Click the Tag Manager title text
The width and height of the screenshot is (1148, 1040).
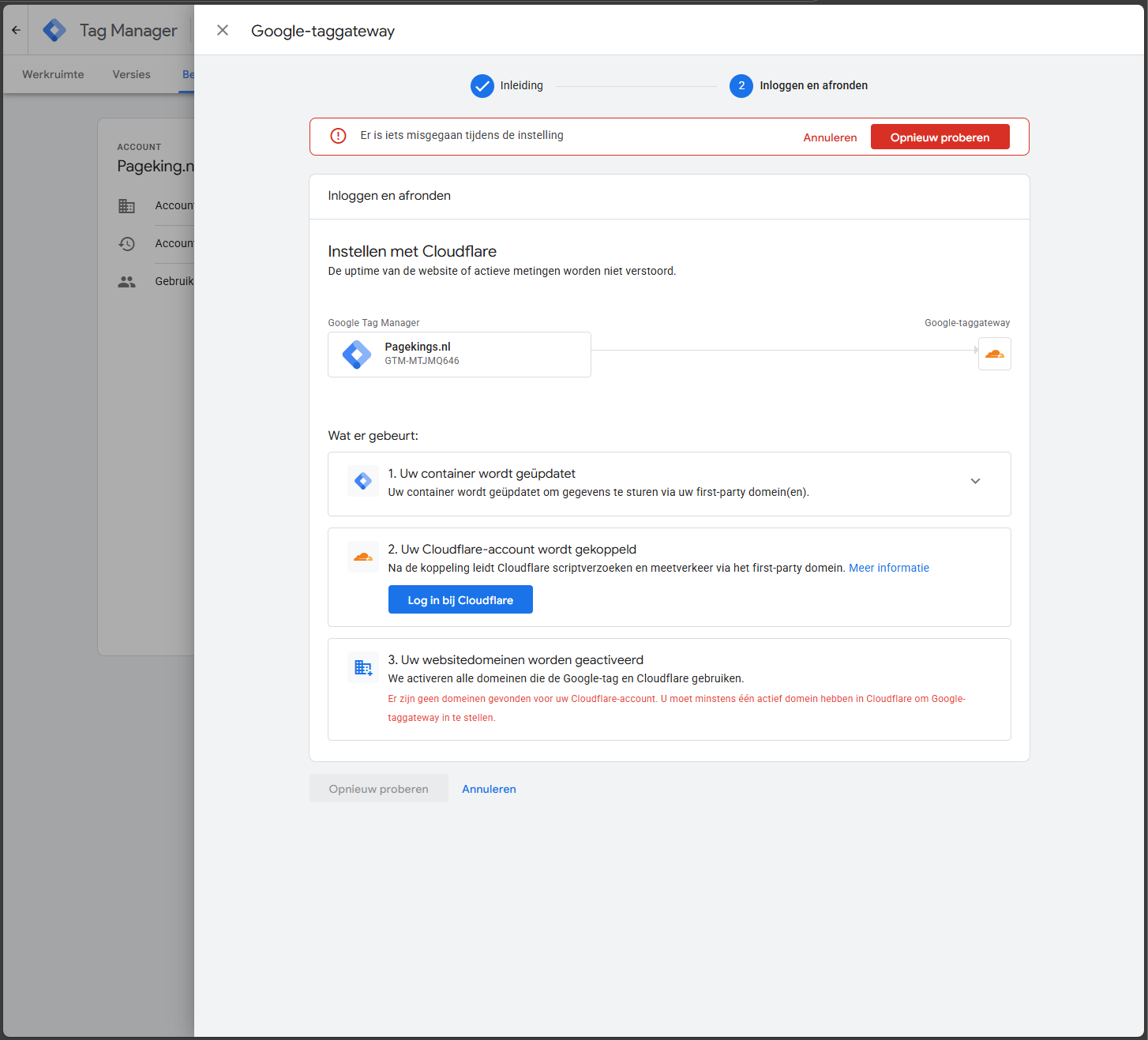[x=129, y=30]
